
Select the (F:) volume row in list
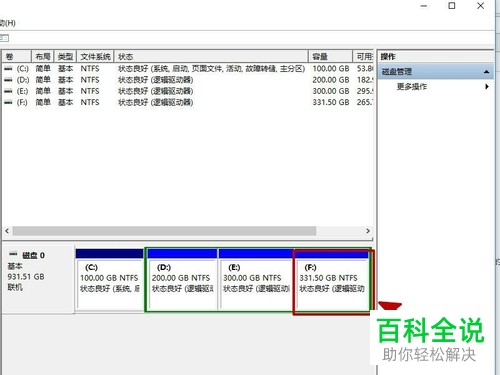coord(188,102)
